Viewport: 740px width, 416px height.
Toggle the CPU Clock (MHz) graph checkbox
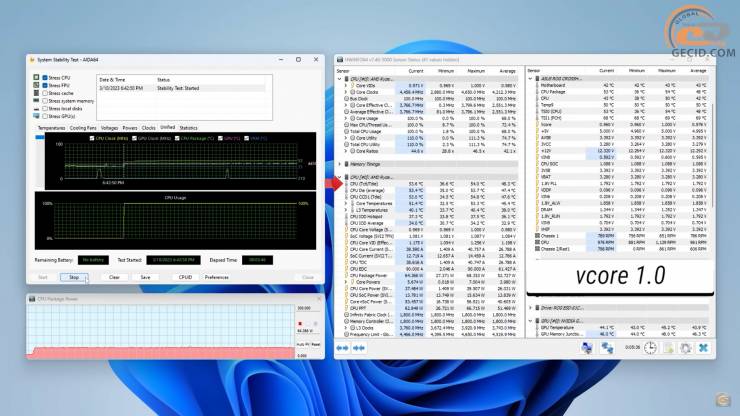coord(92,138)
